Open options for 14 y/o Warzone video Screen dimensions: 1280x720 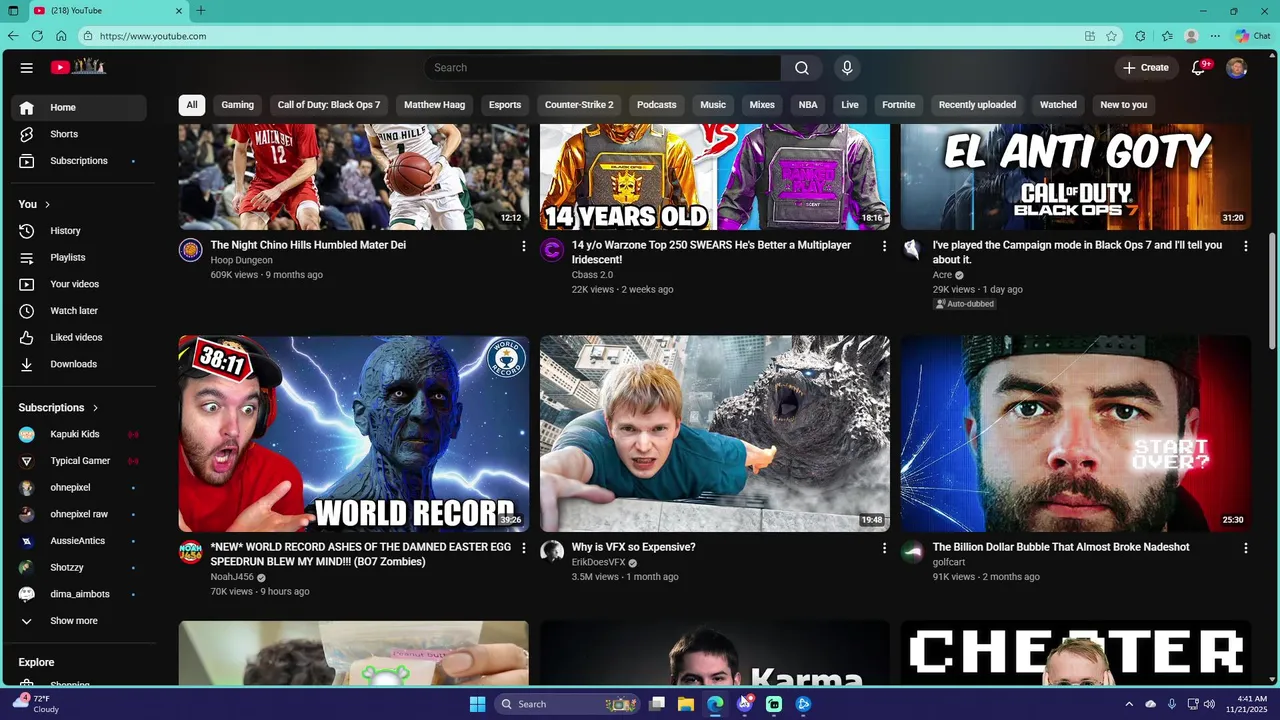click(x=884, y=246)
